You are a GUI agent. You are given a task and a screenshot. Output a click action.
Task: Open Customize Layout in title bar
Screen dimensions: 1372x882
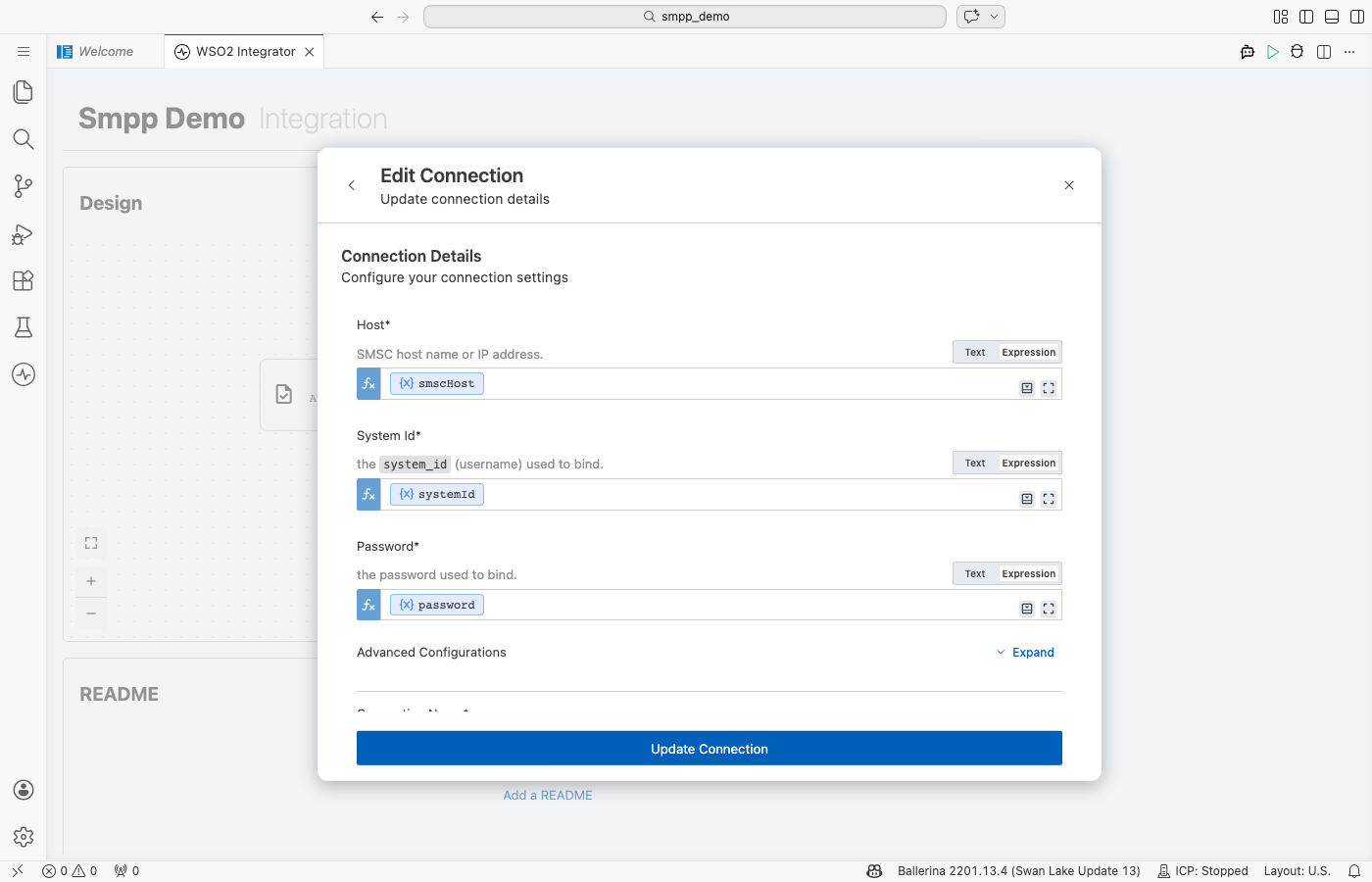tap(1281, 17)
